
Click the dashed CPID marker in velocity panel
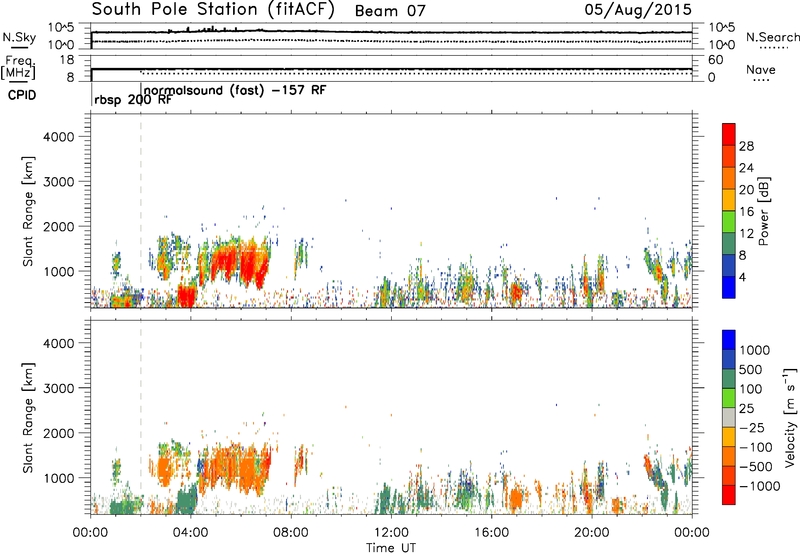[x=141, y=417]
